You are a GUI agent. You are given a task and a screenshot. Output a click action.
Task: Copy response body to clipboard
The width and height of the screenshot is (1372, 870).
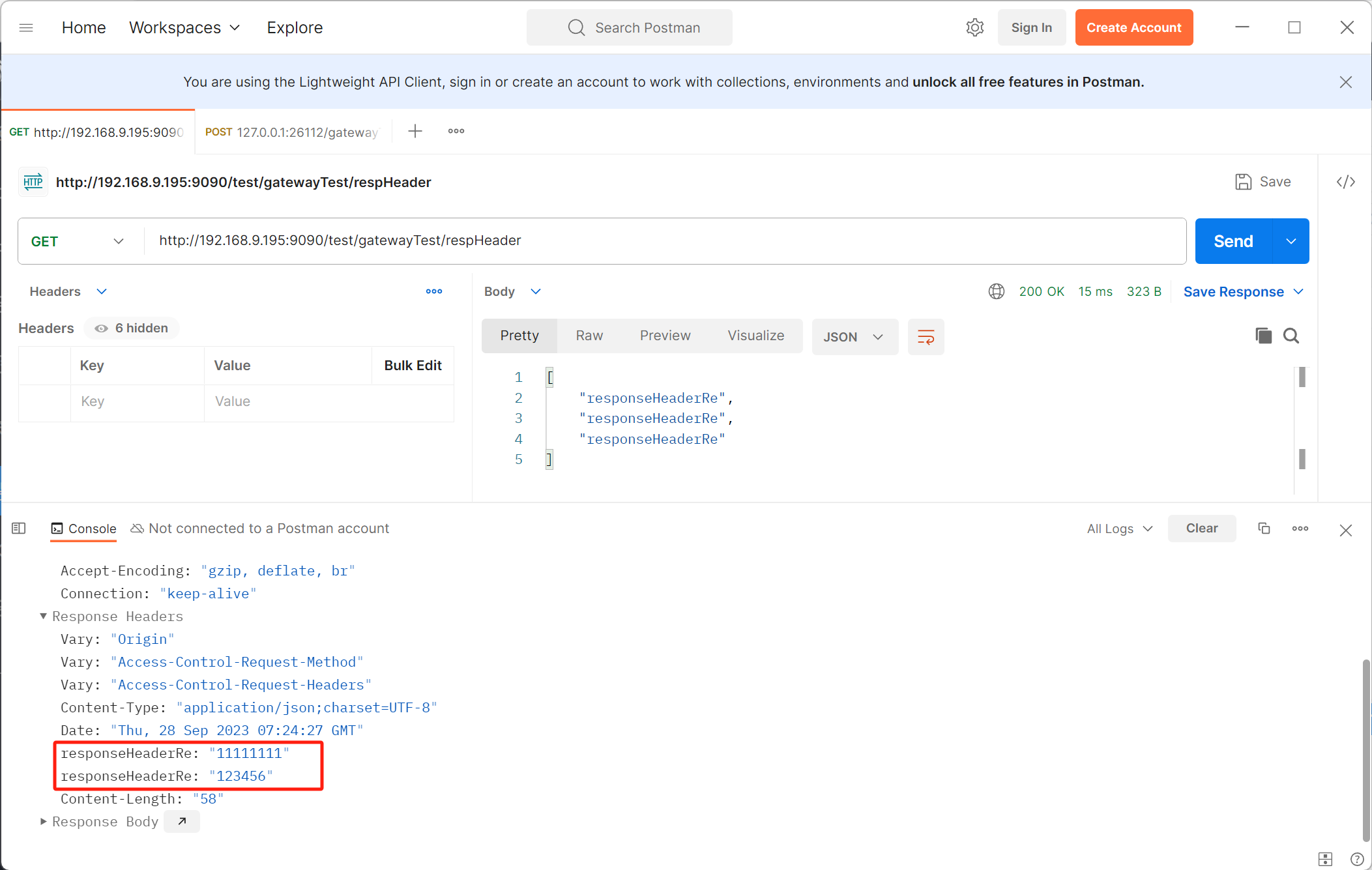pyautogui.click(x=1263, y=336)
